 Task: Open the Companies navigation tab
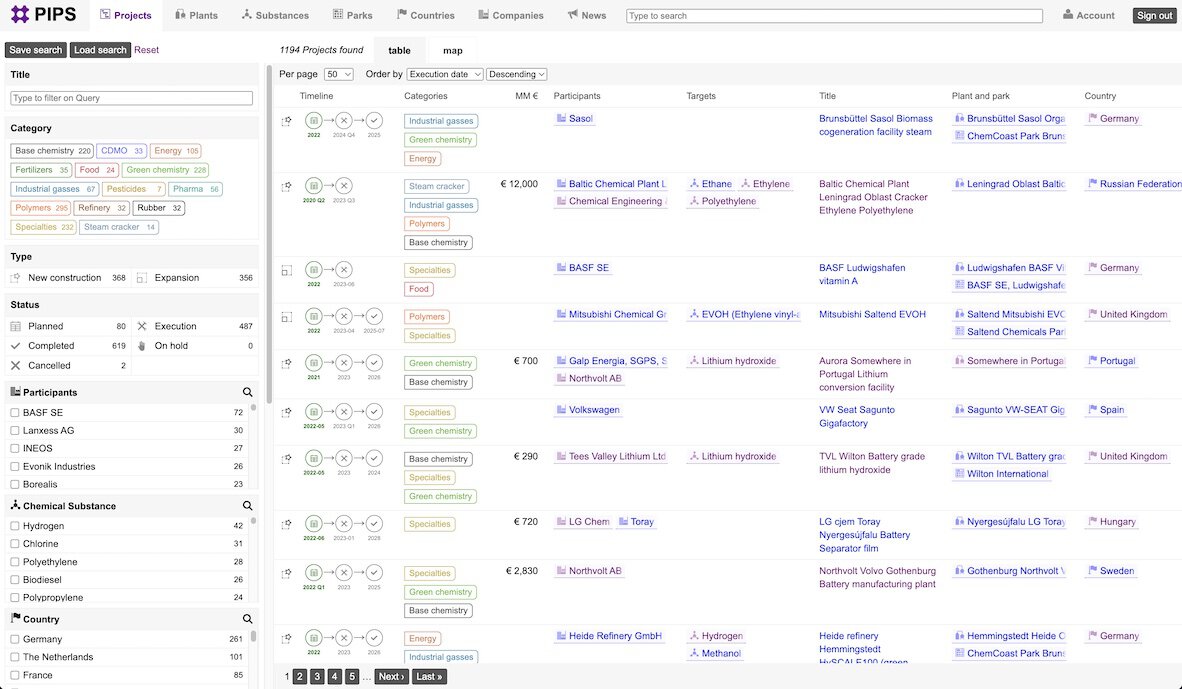point(510,15)
